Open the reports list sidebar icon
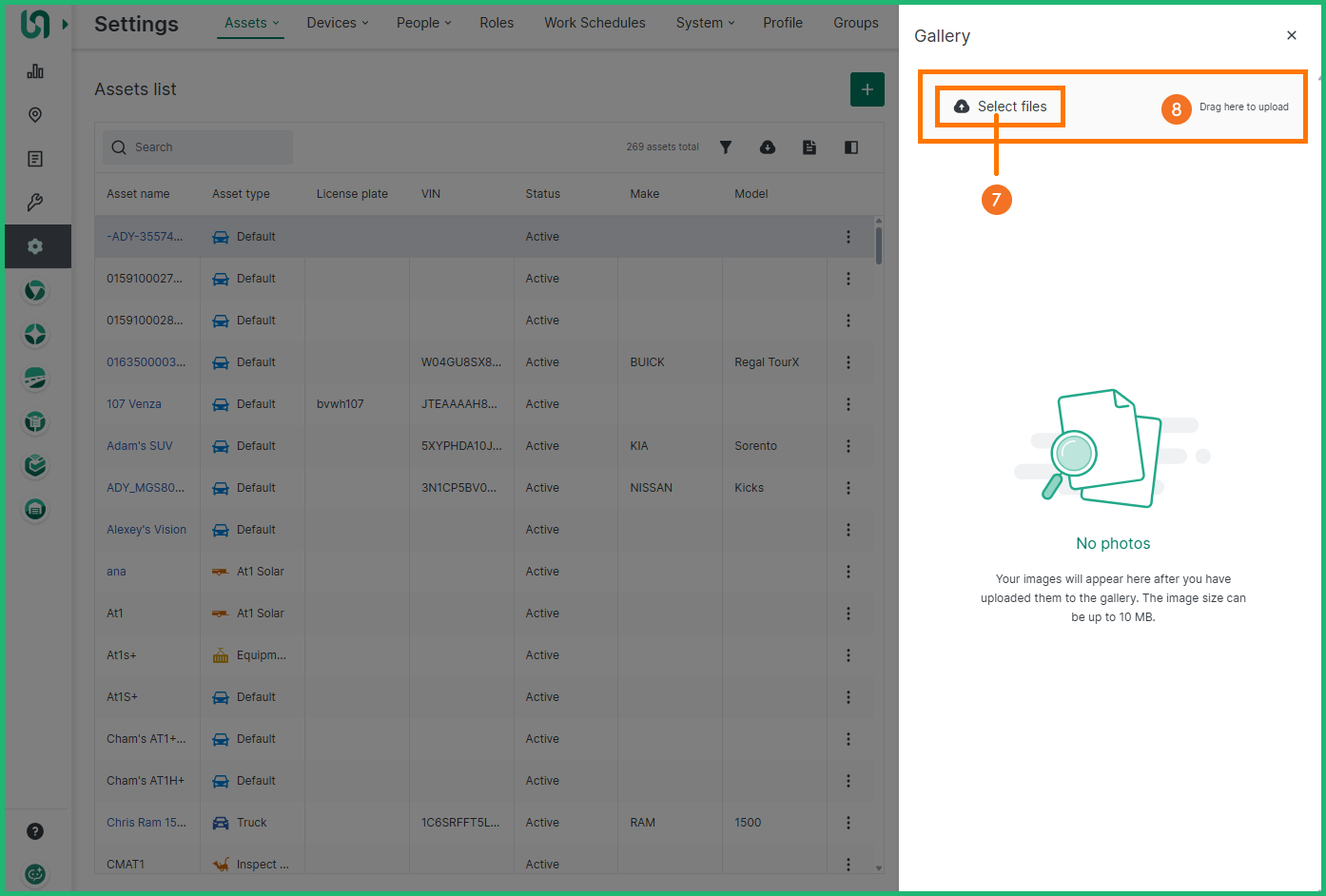Screen dimensions: 1326x896 35,159
